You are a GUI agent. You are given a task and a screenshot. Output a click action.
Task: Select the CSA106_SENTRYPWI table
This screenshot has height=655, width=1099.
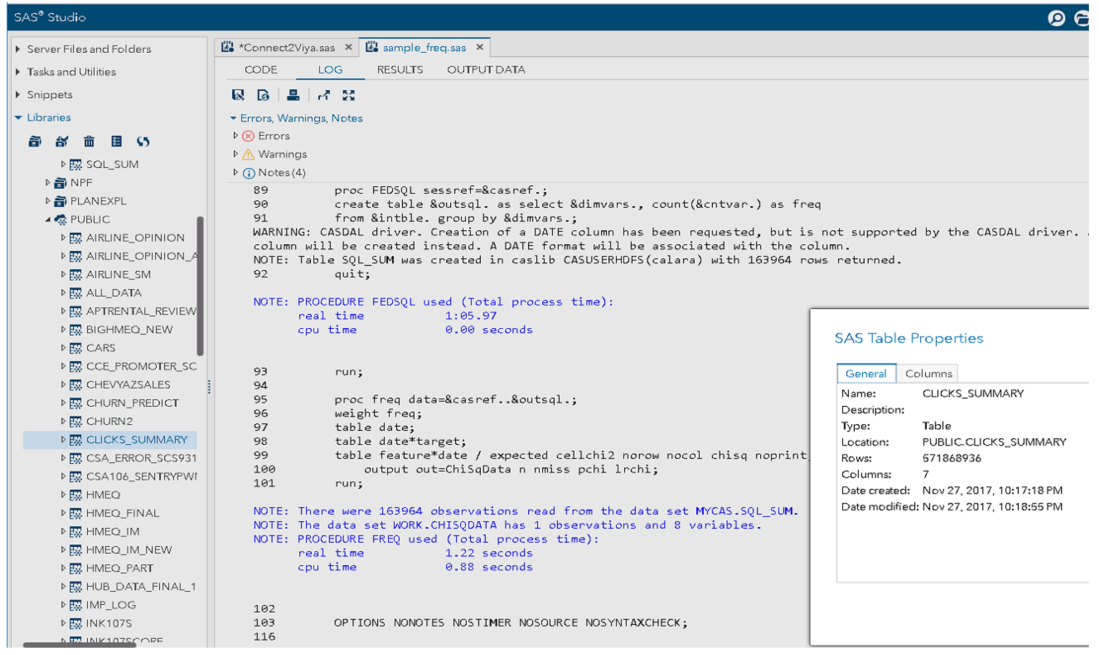pos(141,476)
